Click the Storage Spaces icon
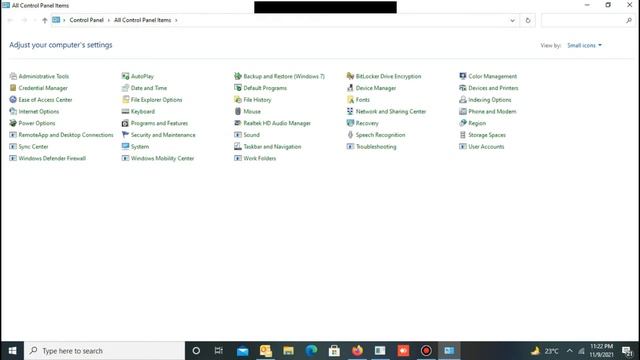 (463, 135)
